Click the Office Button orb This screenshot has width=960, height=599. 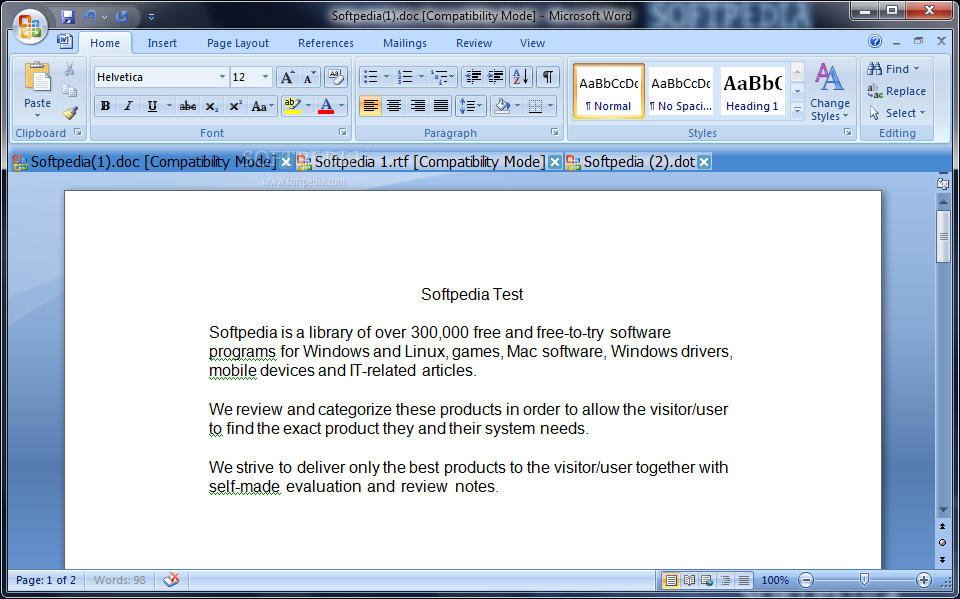tap(30, 26)
